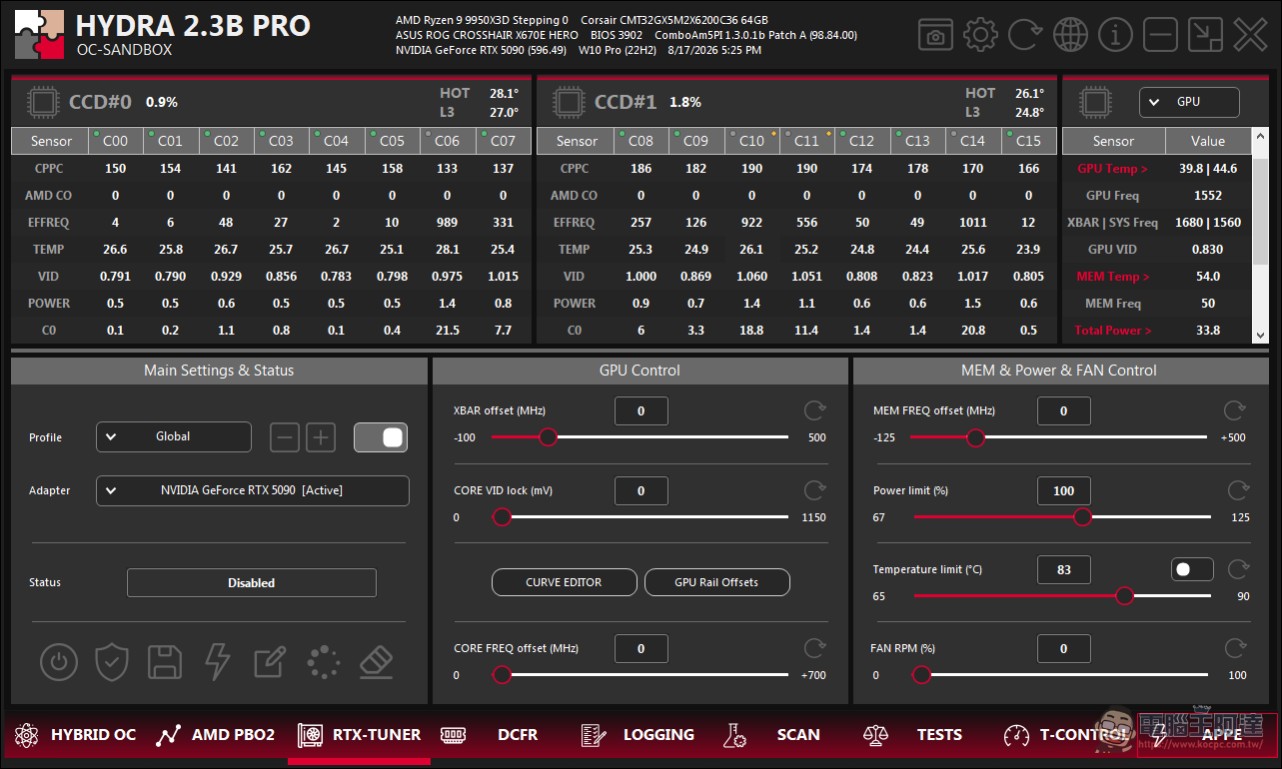The image size is (1282, 769).
Task: Switch to the LOGGING tab
Action: coord(637,735)
